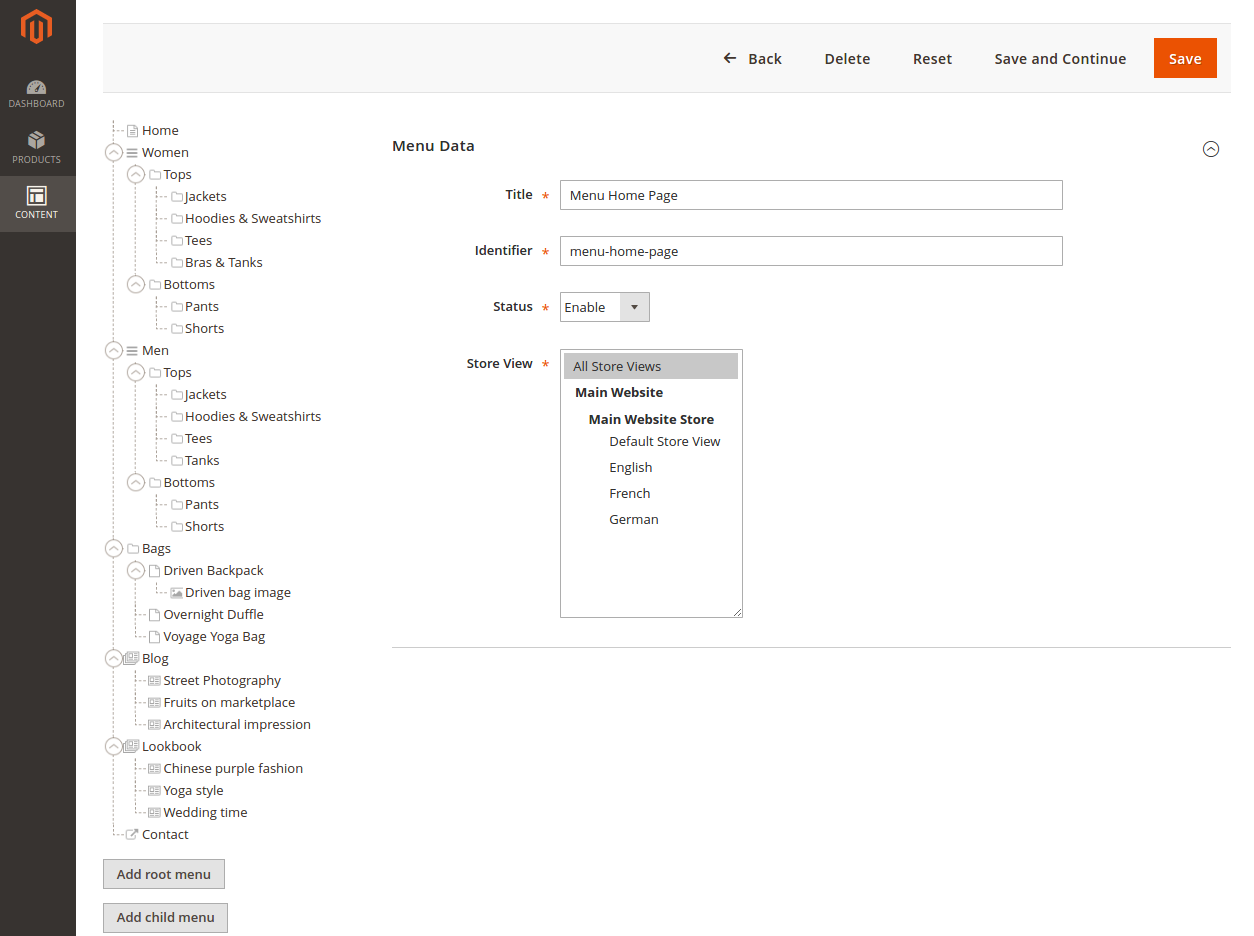Screen dimensions: 1254x936
Task: Click the Contact external link icon
Action: click(132, 835)
